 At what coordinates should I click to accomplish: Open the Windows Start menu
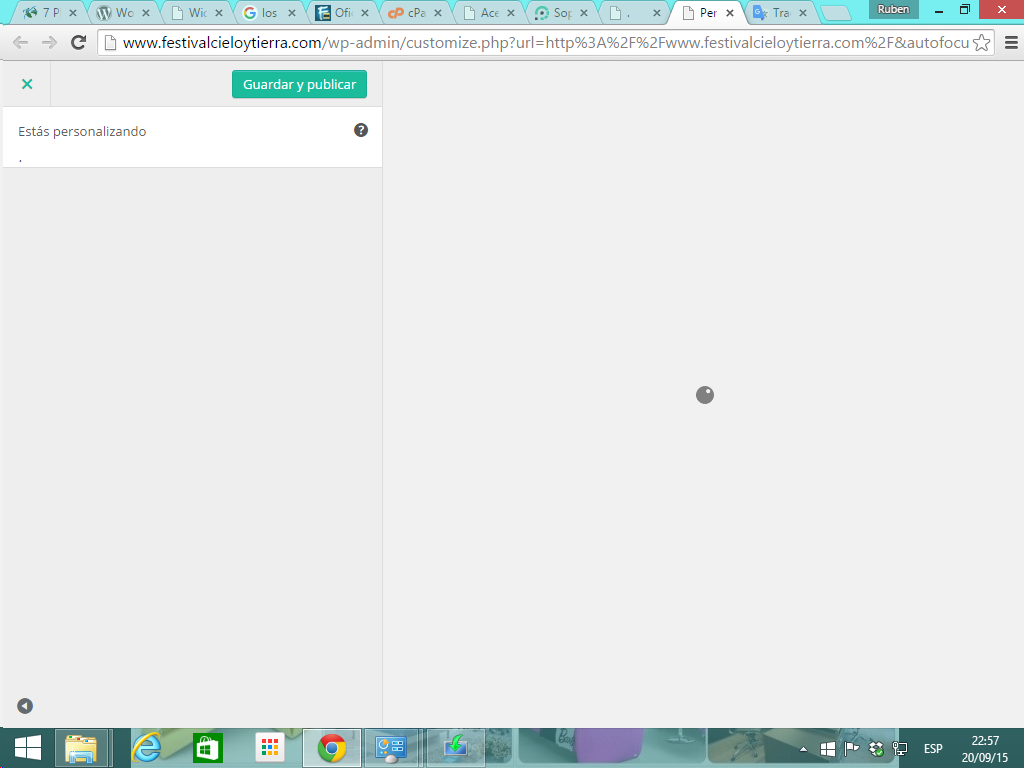(x=27, y=748)
